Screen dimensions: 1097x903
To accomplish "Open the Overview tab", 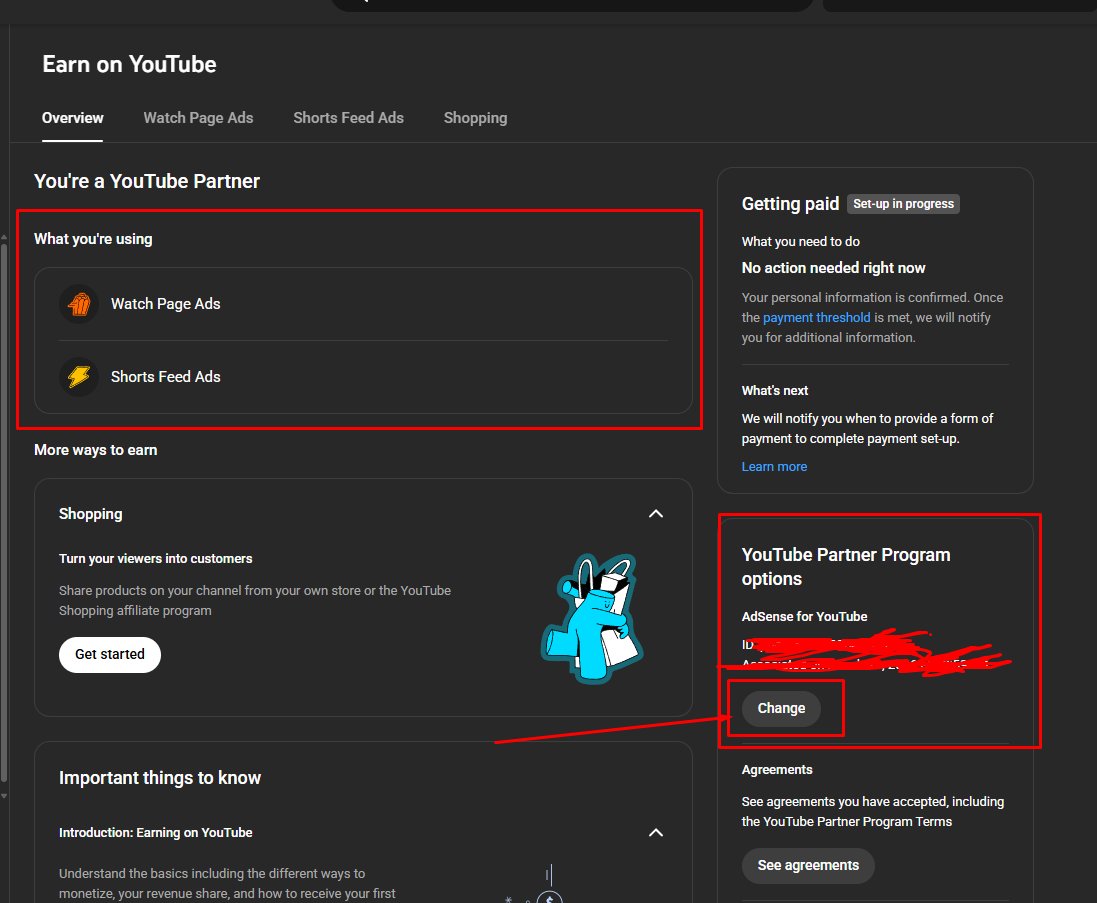I will point(72,118).
